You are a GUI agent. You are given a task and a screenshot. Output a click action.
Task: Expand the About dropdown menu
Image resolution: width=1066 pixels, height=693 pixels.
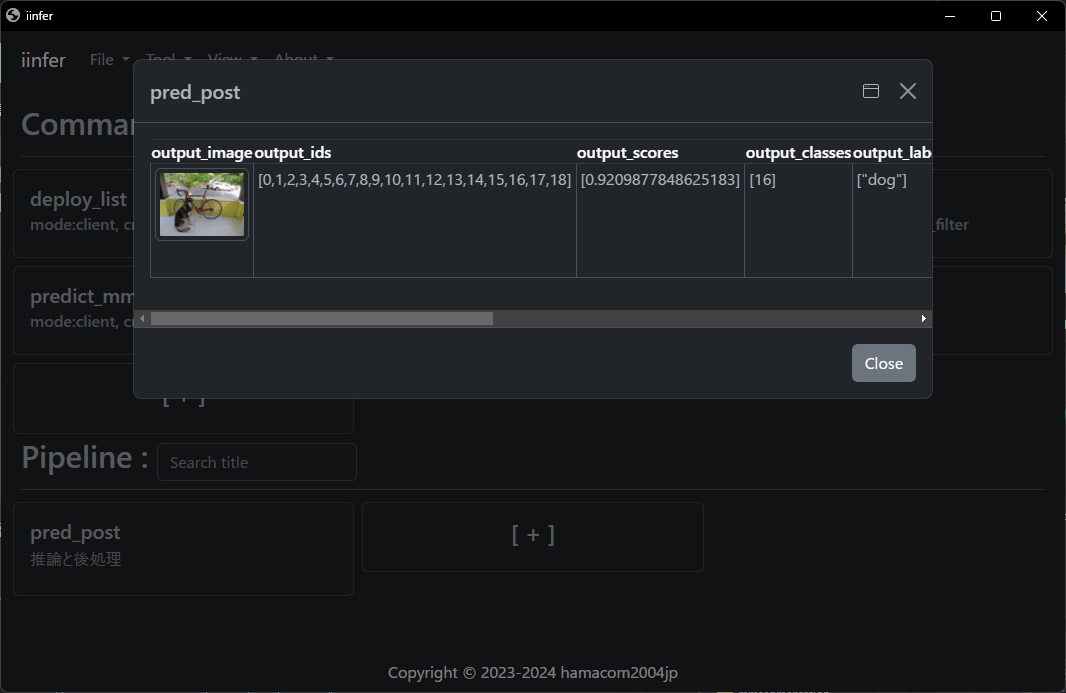304,60
